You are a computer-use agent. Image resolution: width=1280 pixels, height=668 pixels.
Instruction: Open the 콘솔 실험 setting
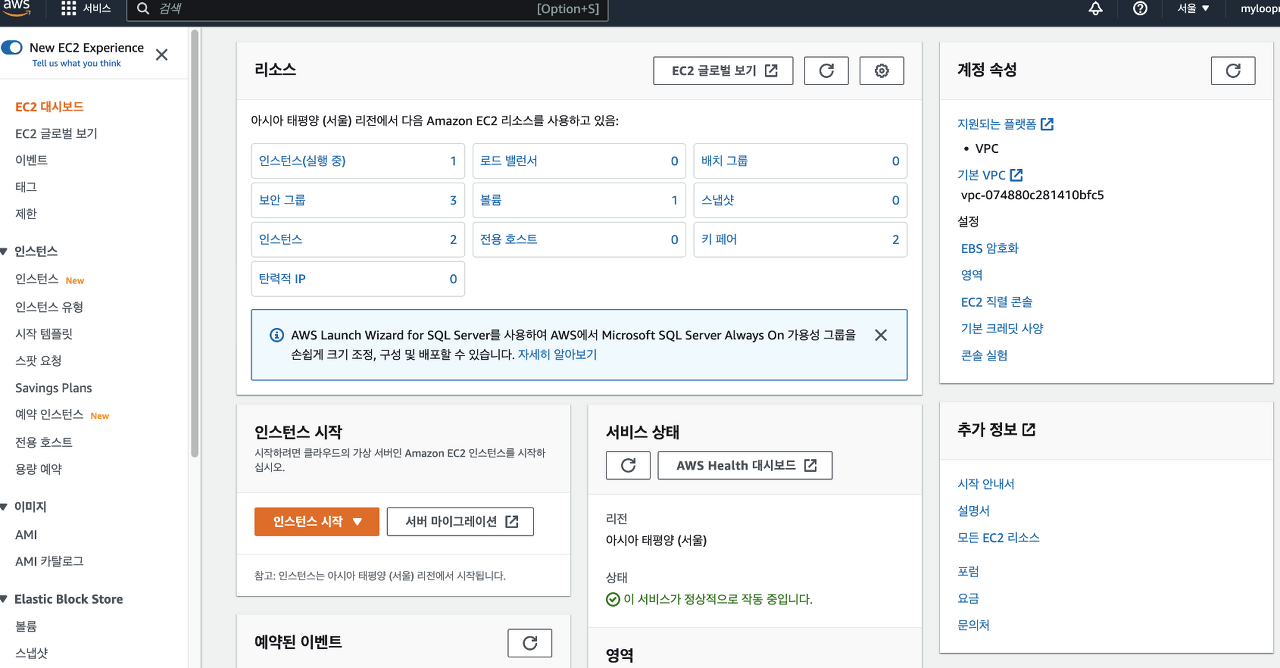click(984, 355)
